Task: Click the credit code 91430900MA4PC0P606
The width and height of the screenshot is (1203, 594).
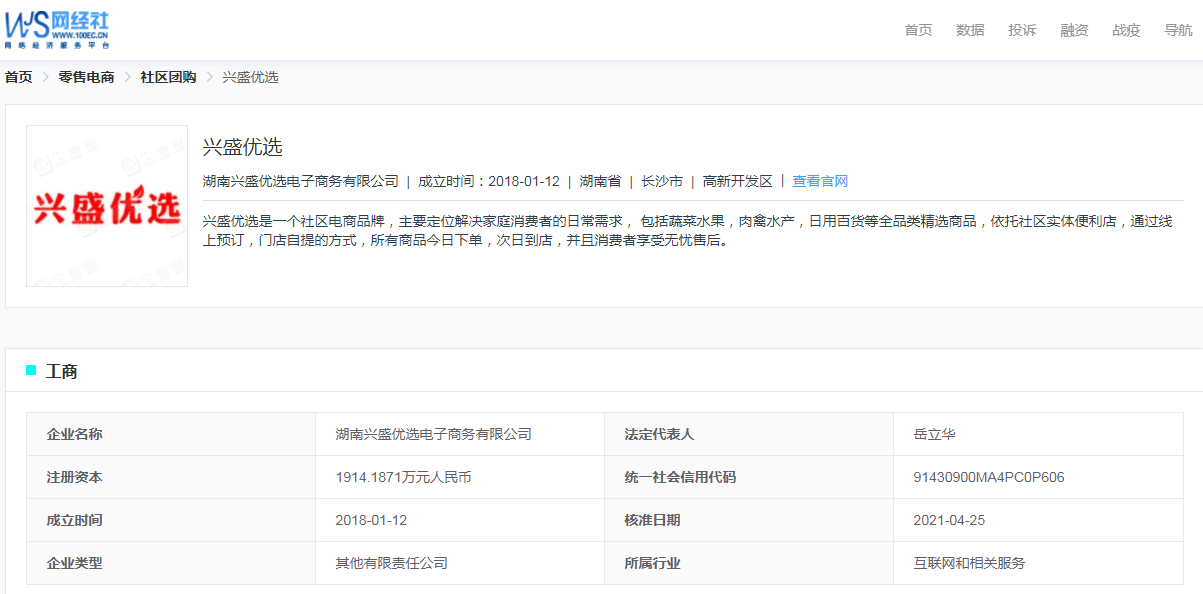Action: 989,477
